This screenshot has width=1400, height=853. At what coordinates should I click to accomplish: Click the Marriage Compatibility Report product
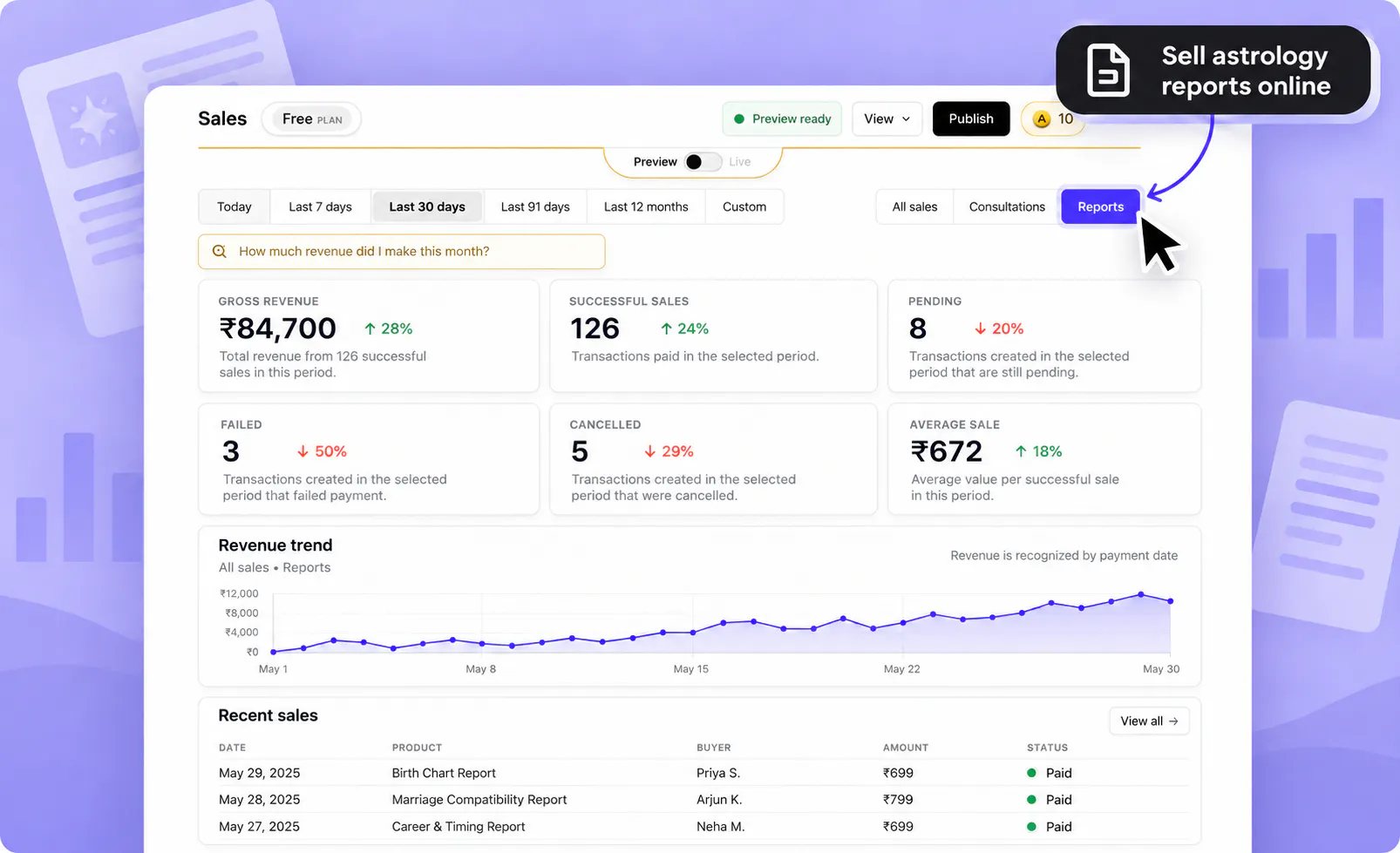click(479, 800)
